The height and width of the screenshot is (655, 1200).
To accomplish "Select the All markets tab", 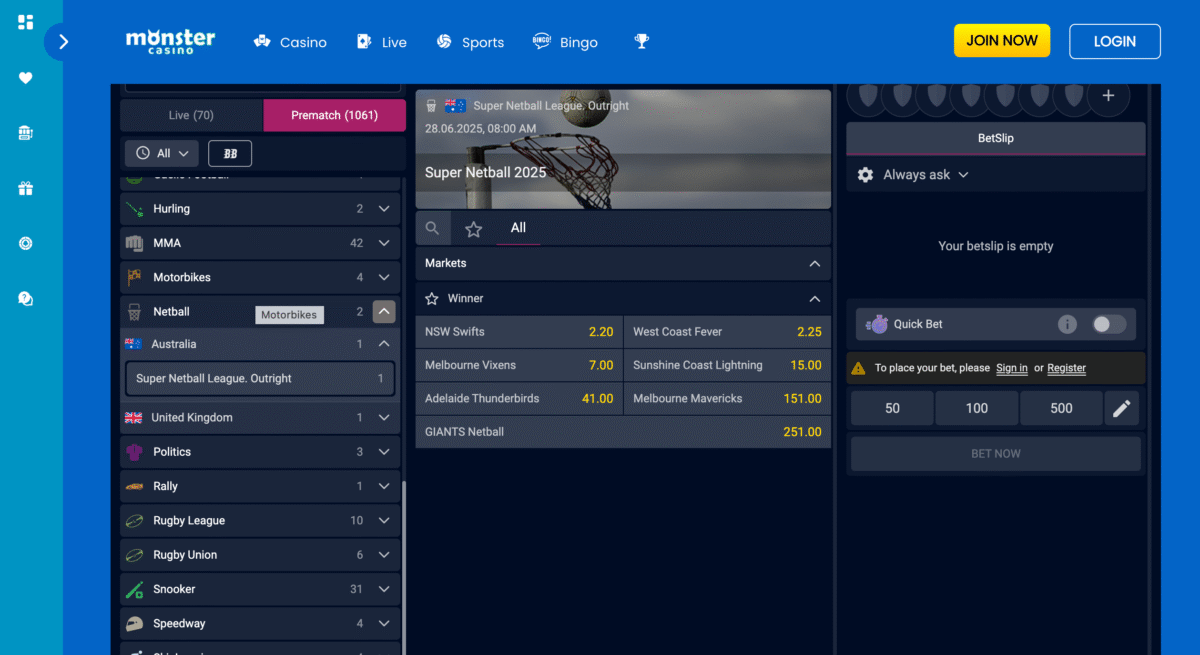I will click(x=518, y=228).
